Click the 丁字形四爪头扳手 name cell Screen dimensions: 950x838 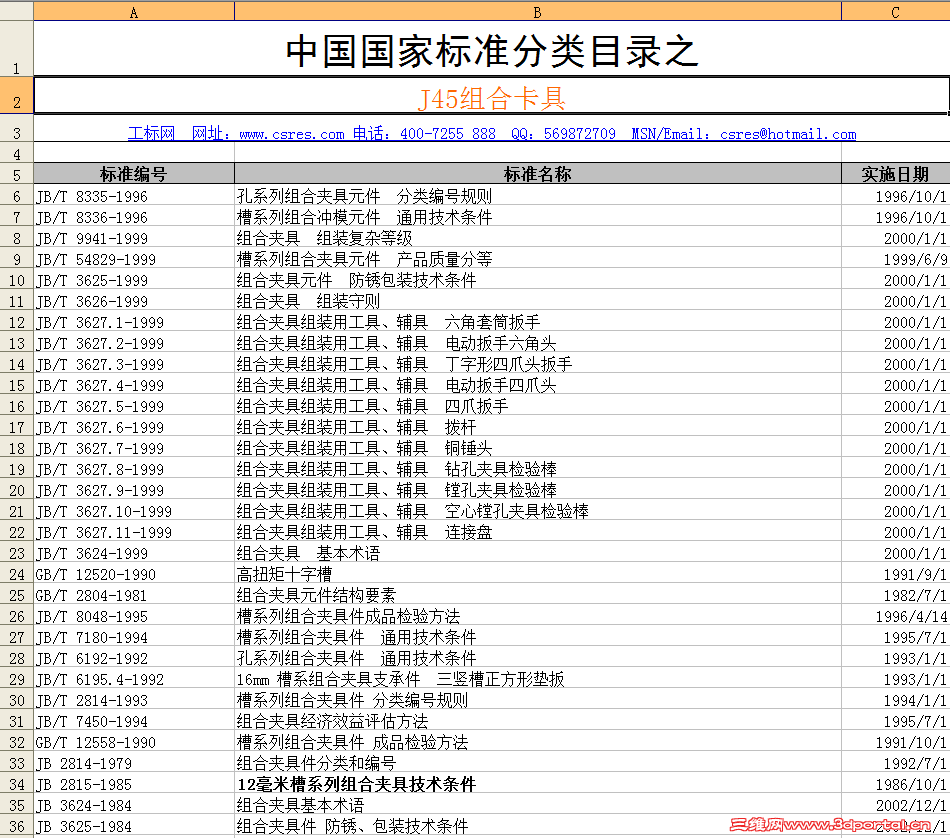pyautogui.click(x=537, y=364)
